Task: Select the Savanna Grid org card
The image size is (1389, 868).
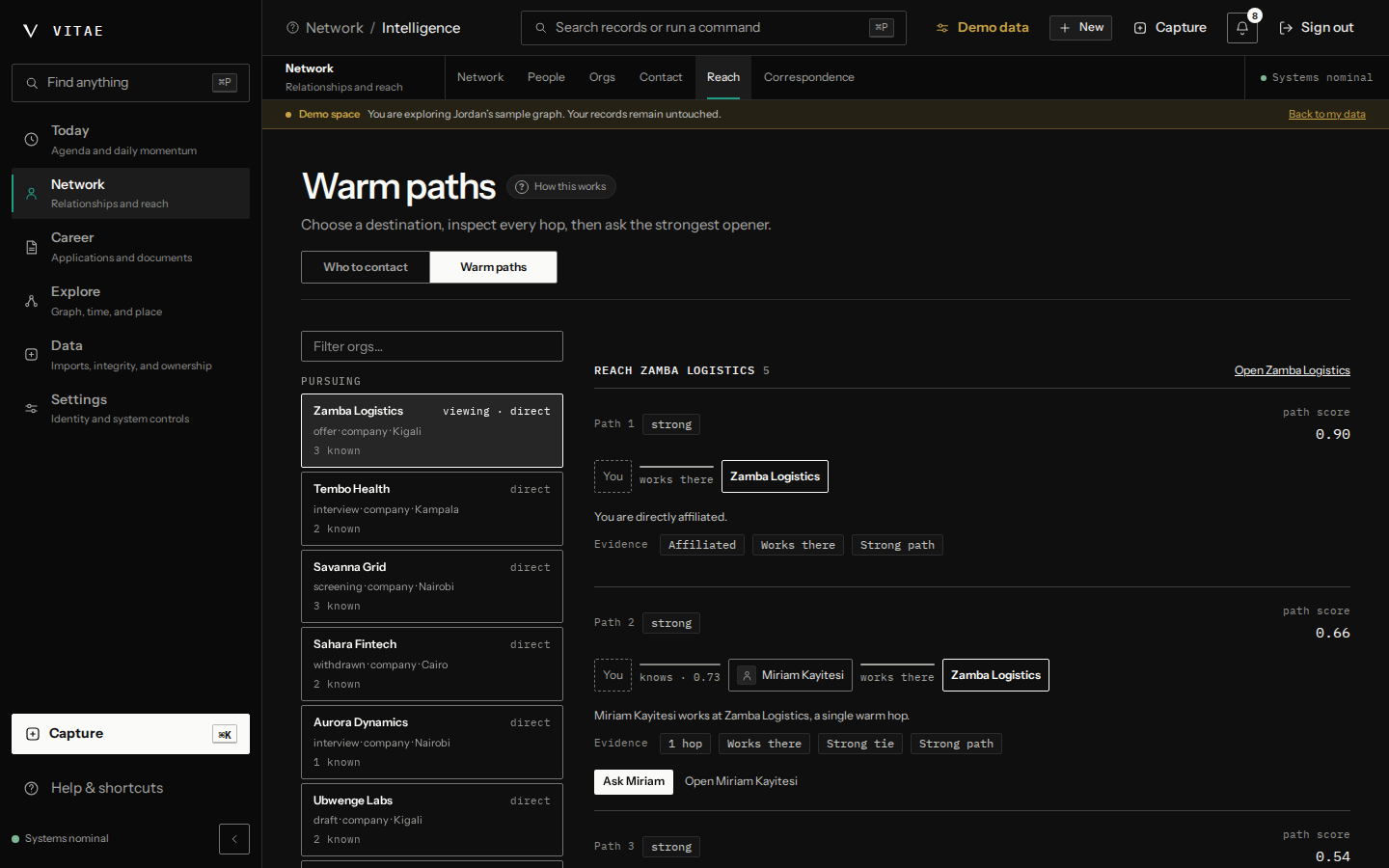Action: 432,586
